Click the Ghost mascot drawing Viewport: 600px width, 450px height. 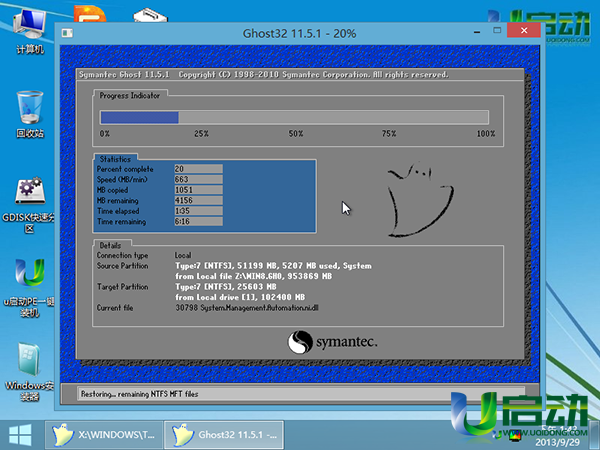coord(420,199)
